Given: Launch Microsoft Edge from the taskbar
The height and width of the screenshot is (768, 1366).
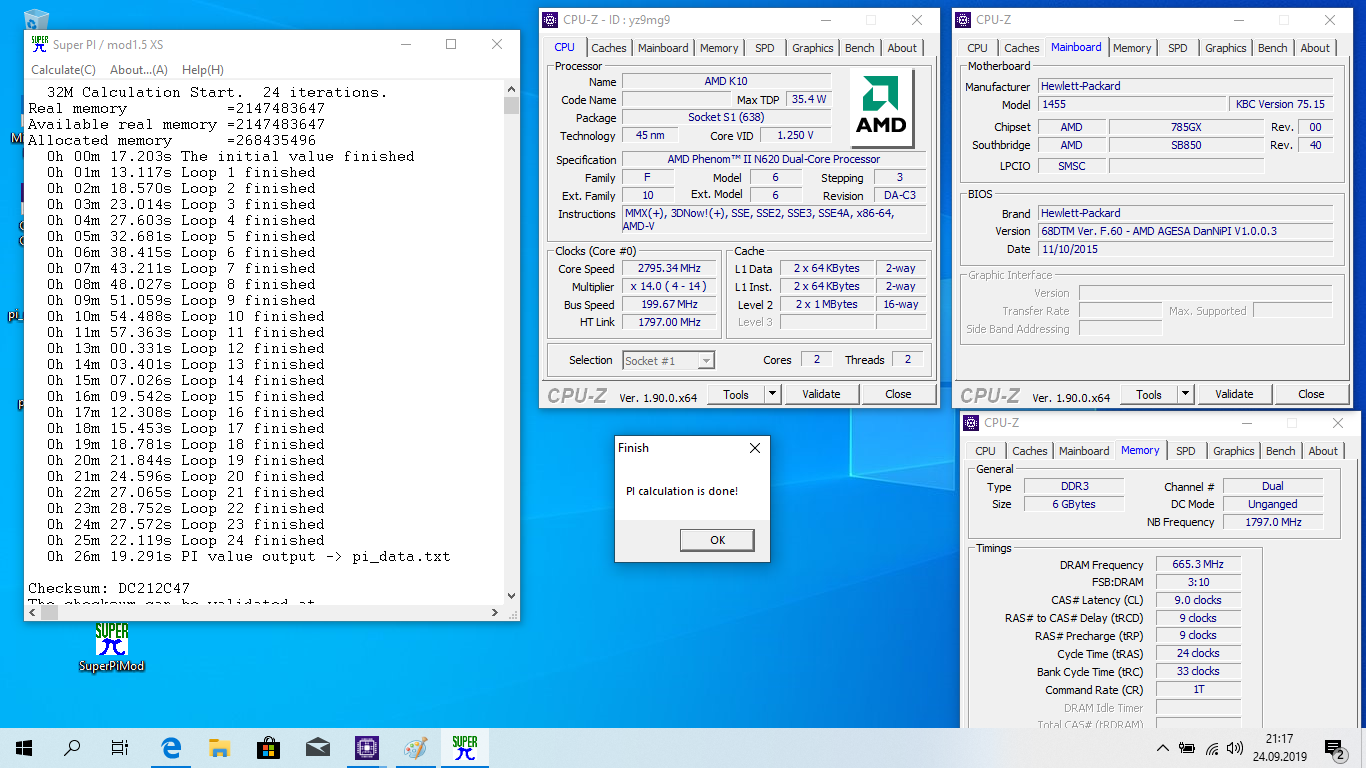Looking at the screenshot, I should tap(172, 747).
